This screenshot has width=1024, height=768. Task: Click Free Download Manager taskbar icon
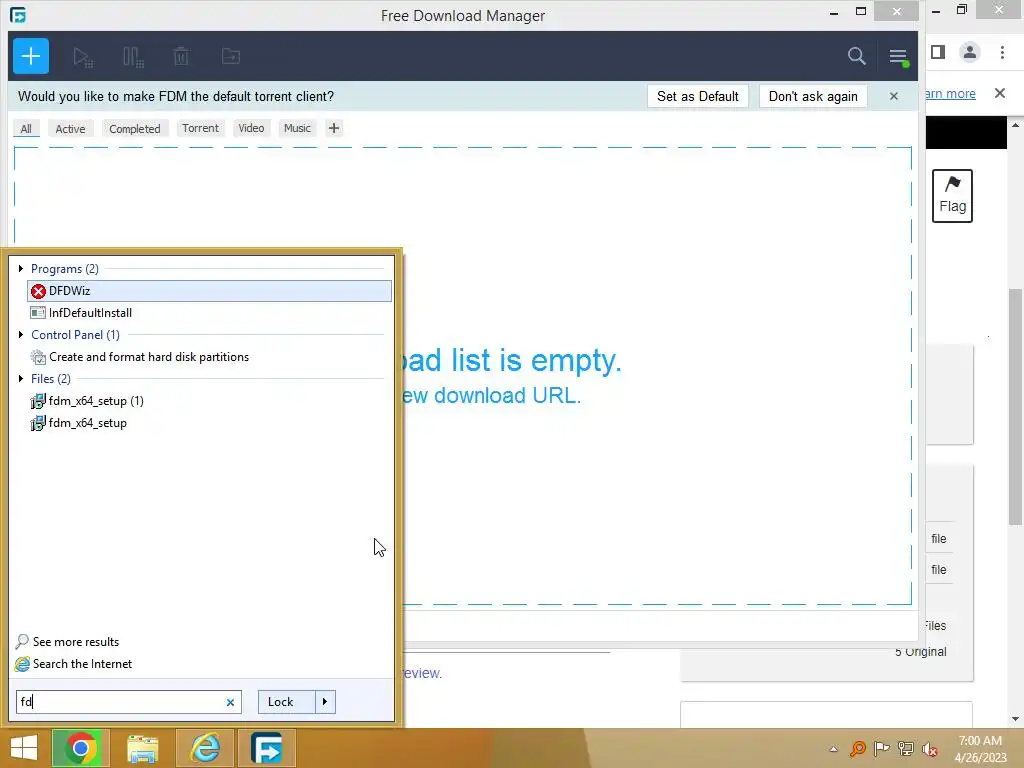pos(267,748)
